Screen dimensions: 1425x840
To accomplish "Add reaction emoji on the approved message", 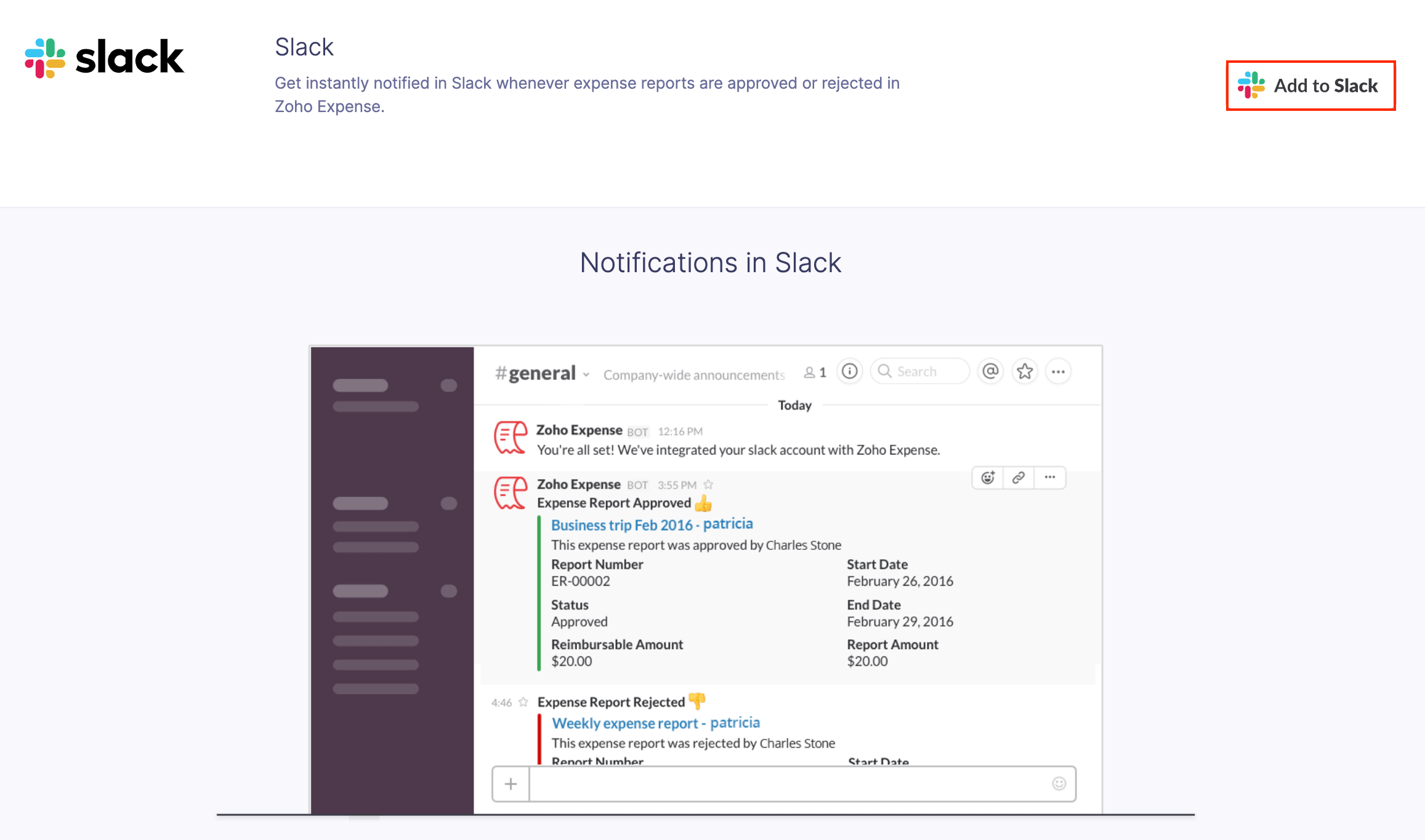I will point(988,477).
